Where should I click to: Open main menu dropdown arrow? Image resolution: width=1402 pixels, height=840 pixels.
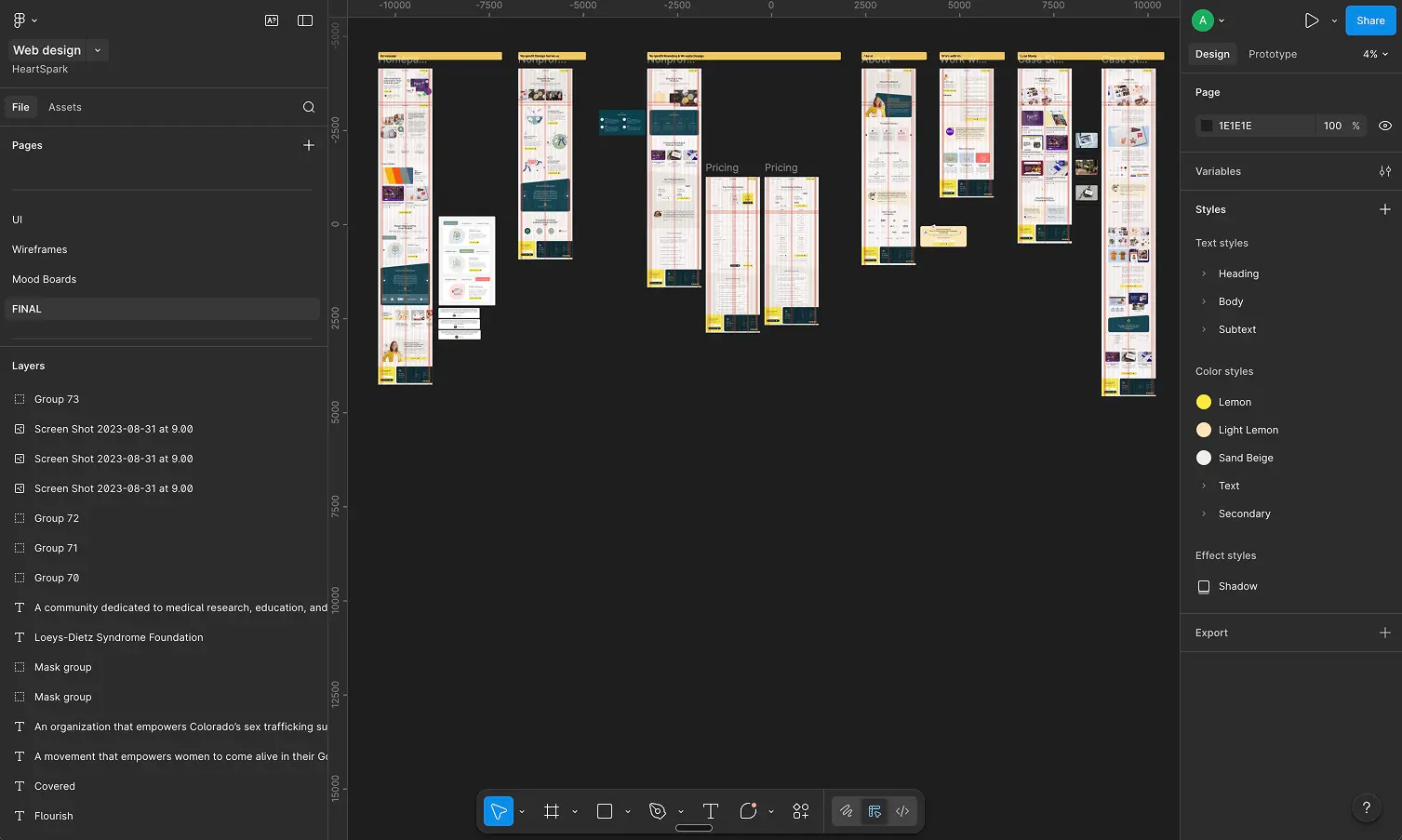pyautogui.click(x=34, y=20)
